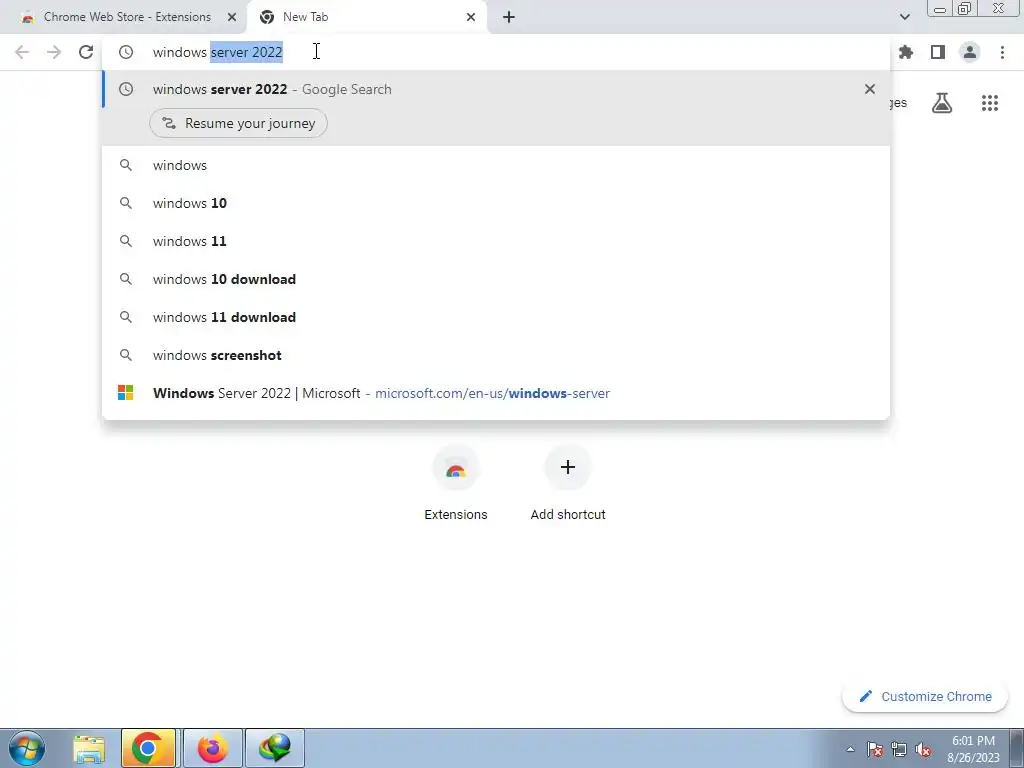Screen dimensions: 1024x768
Task: Select windows server 2022 Google Search suggestion
Action: [496, 89]
